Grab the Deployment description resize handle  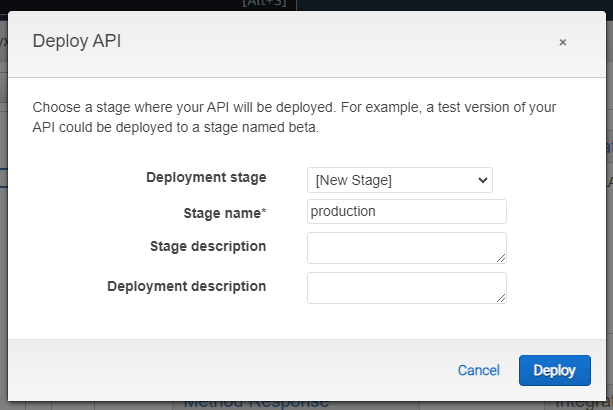pos(501,298)
